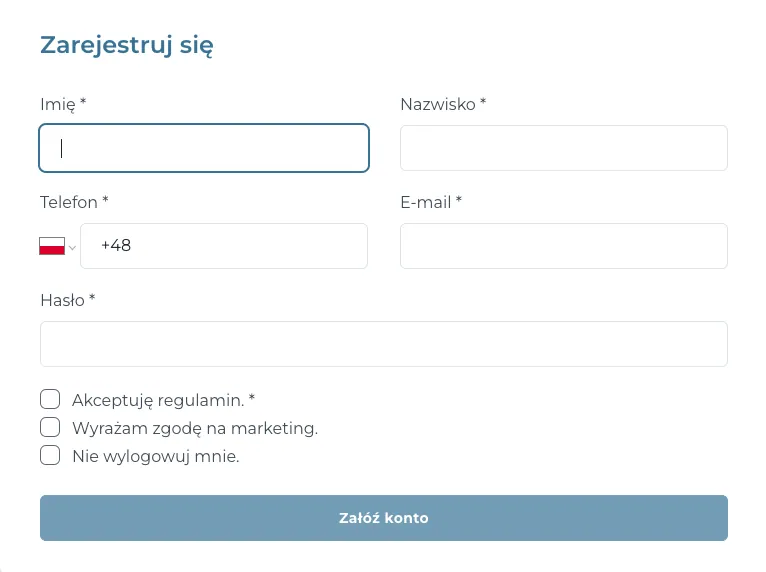Image resolution: width=766 pixels, height=572 pixels.
Task: Click the Polish flag country selector
Action: point(52,246)
